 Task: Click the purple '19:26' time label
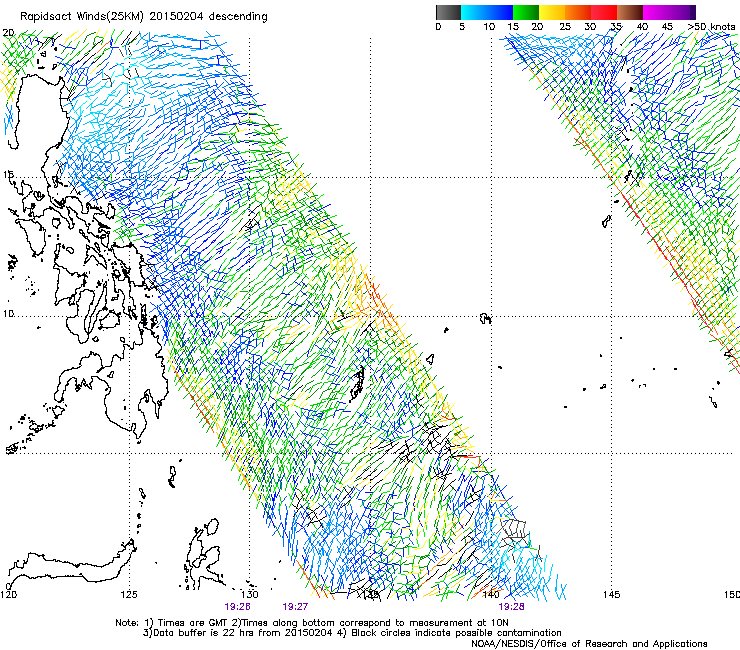[x=237, y=607]
